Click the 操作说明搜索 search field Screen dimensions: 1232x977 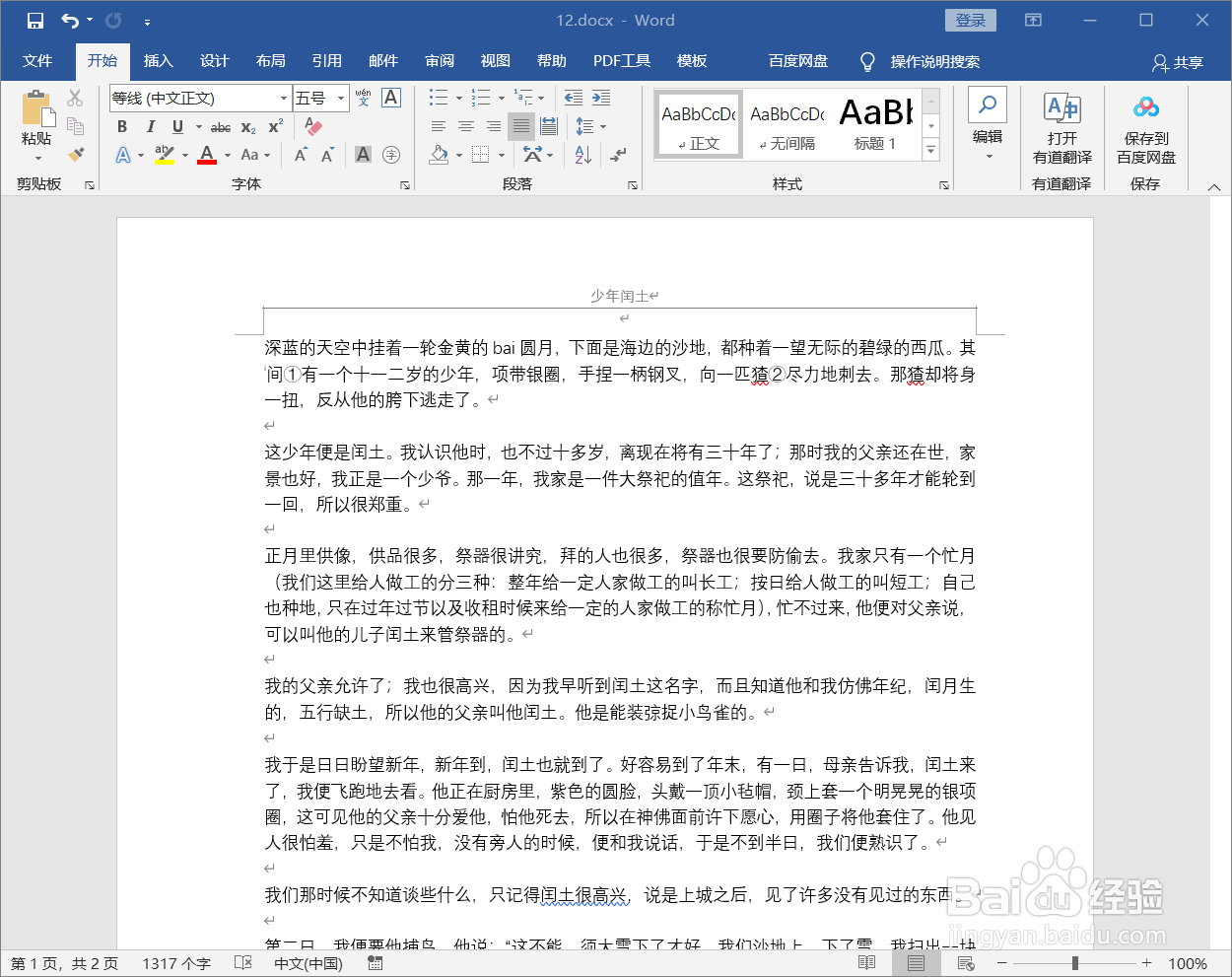[x=935, y=62]
